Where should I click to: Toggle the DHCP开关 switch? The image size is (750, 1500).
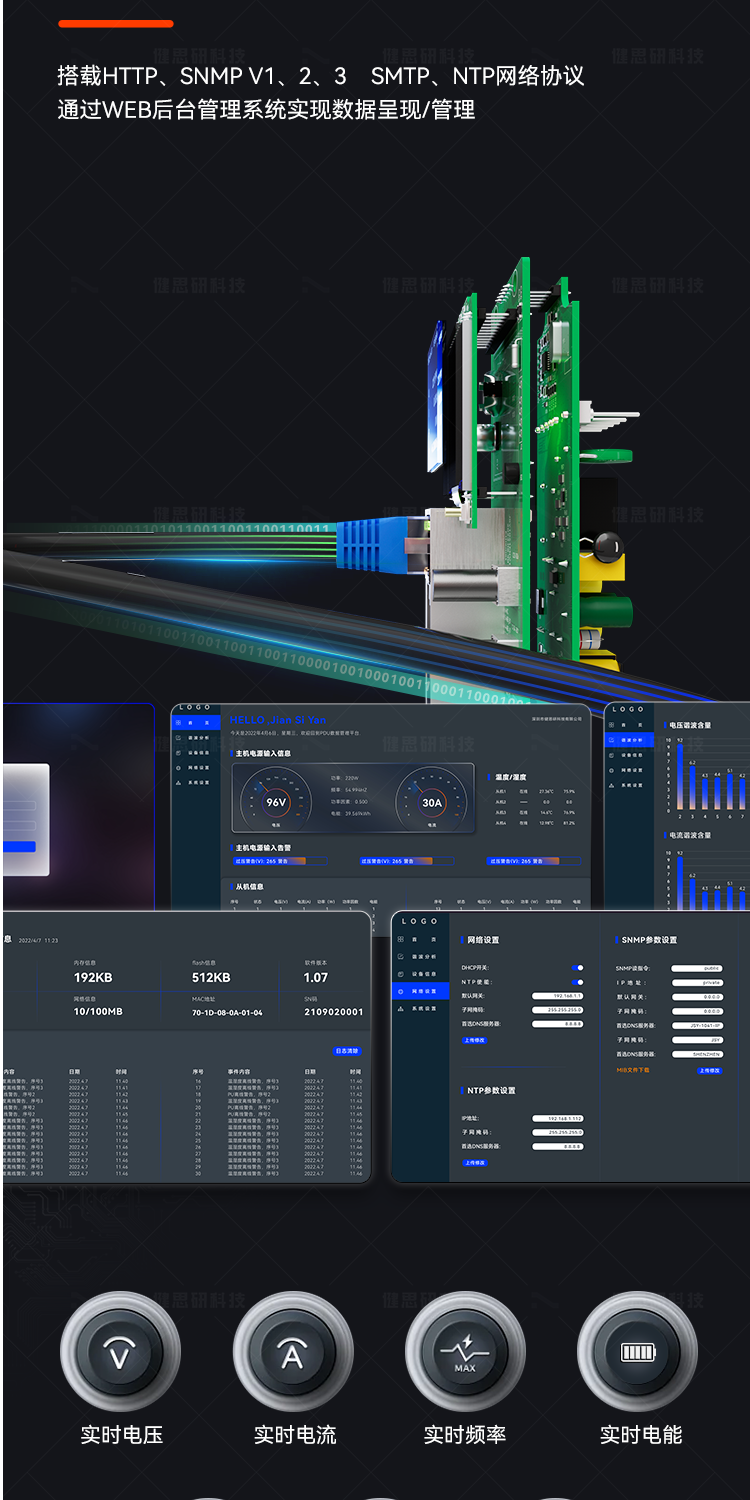click(577, 968)
